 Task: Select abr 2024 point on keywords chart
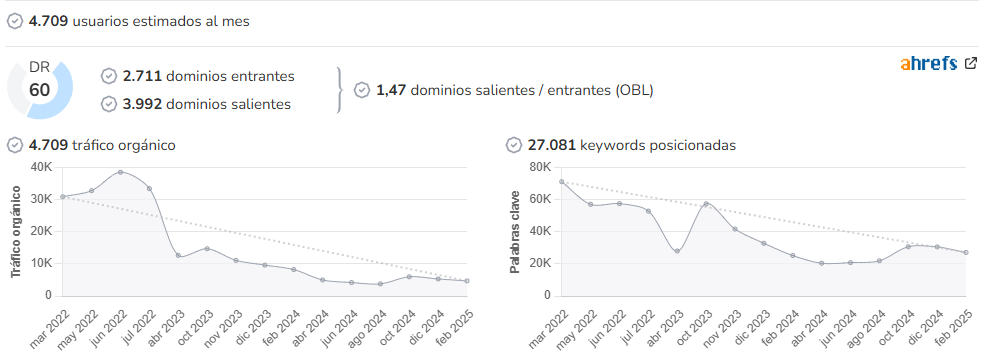(x=822, y=263)
